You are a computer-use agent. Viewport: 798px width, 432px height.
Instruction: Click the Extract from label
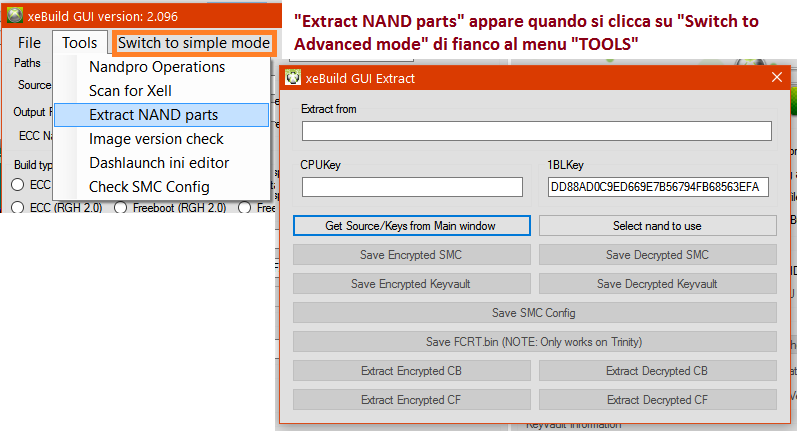[x=328, y=109]
